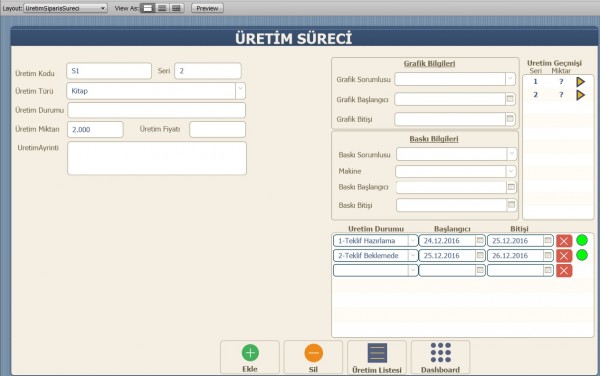This screenshot has height=376, width=600.
Task: Click the Grafik Başlangıcı date field
Action: tap(450, 99)
